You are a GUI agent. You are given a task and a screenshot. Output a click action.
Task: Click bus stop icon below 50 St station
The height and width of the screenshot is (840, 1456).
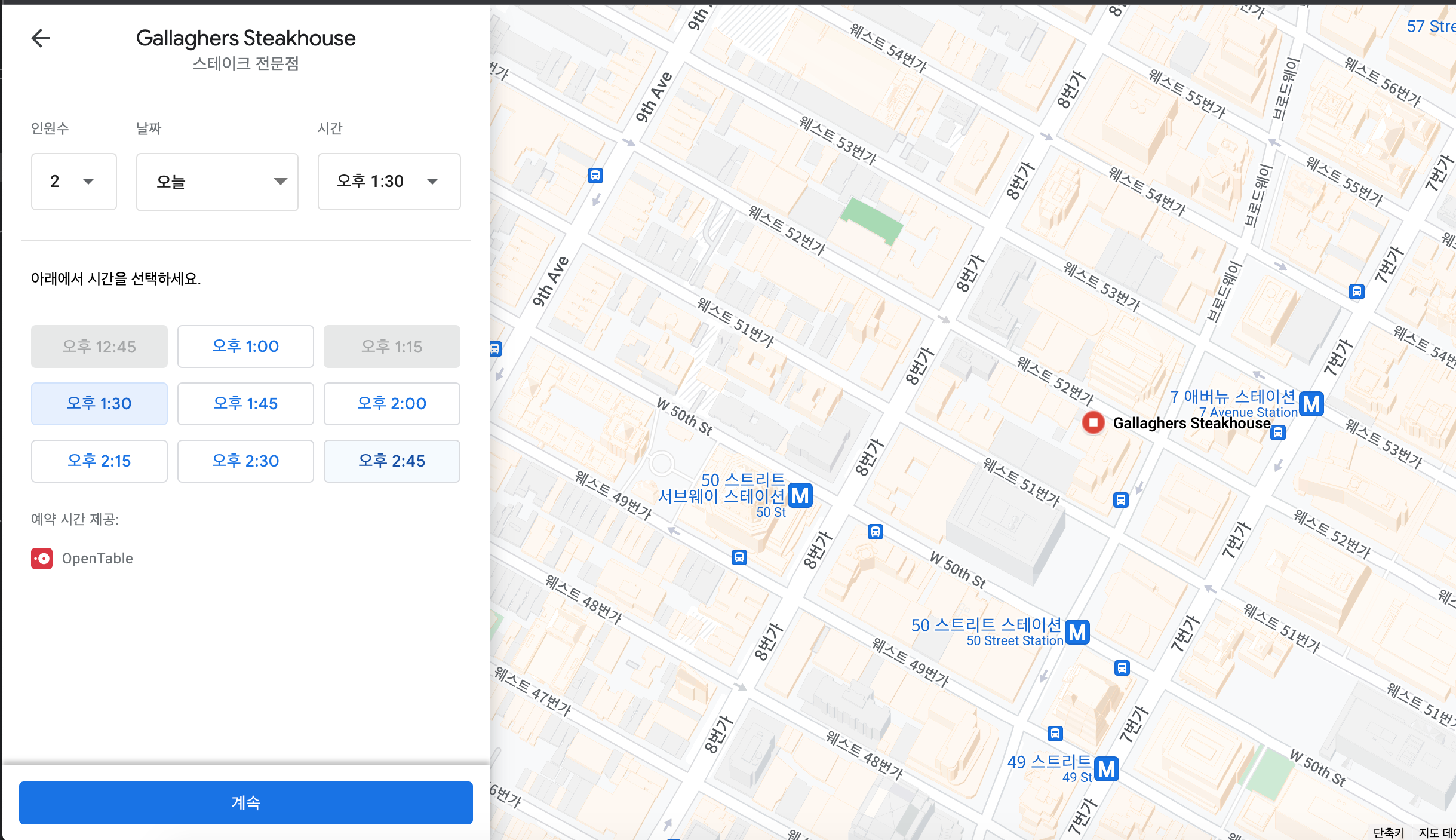[x=739, y=558]
